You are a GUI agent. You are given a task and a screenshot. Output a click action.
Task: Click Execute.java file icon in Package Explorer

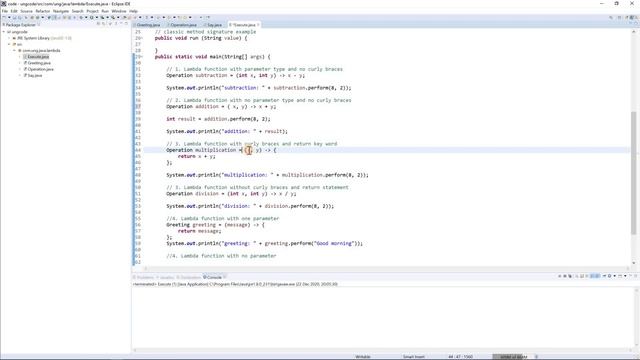25,57
